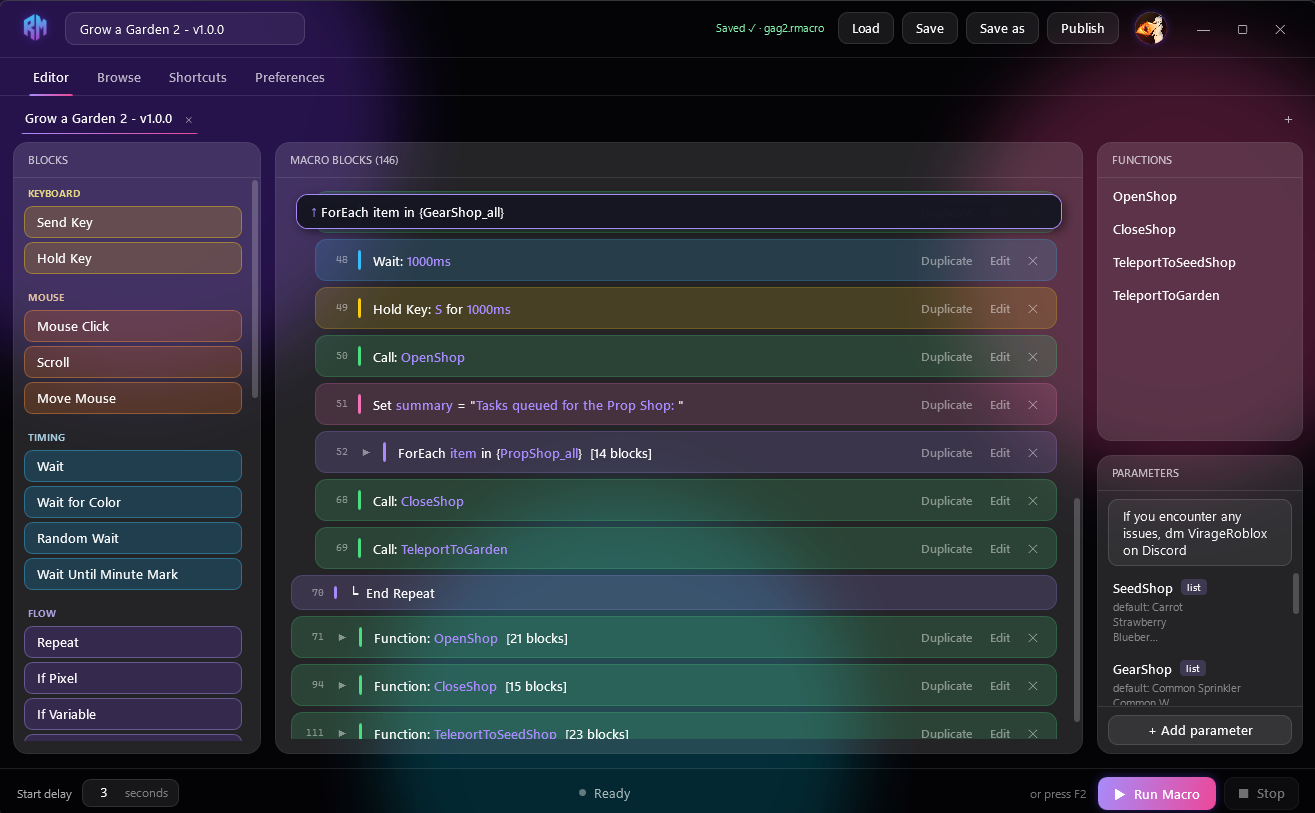1315x813 pixels.
Task: Add an If Variable block
Action: coord(133,714)
